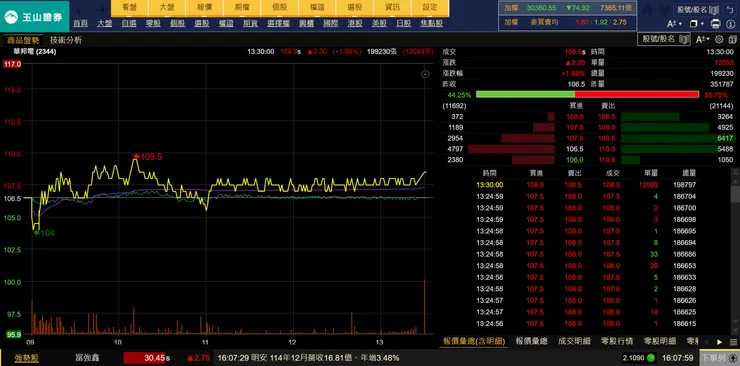Switch to the 成交明細 tab

574,341
